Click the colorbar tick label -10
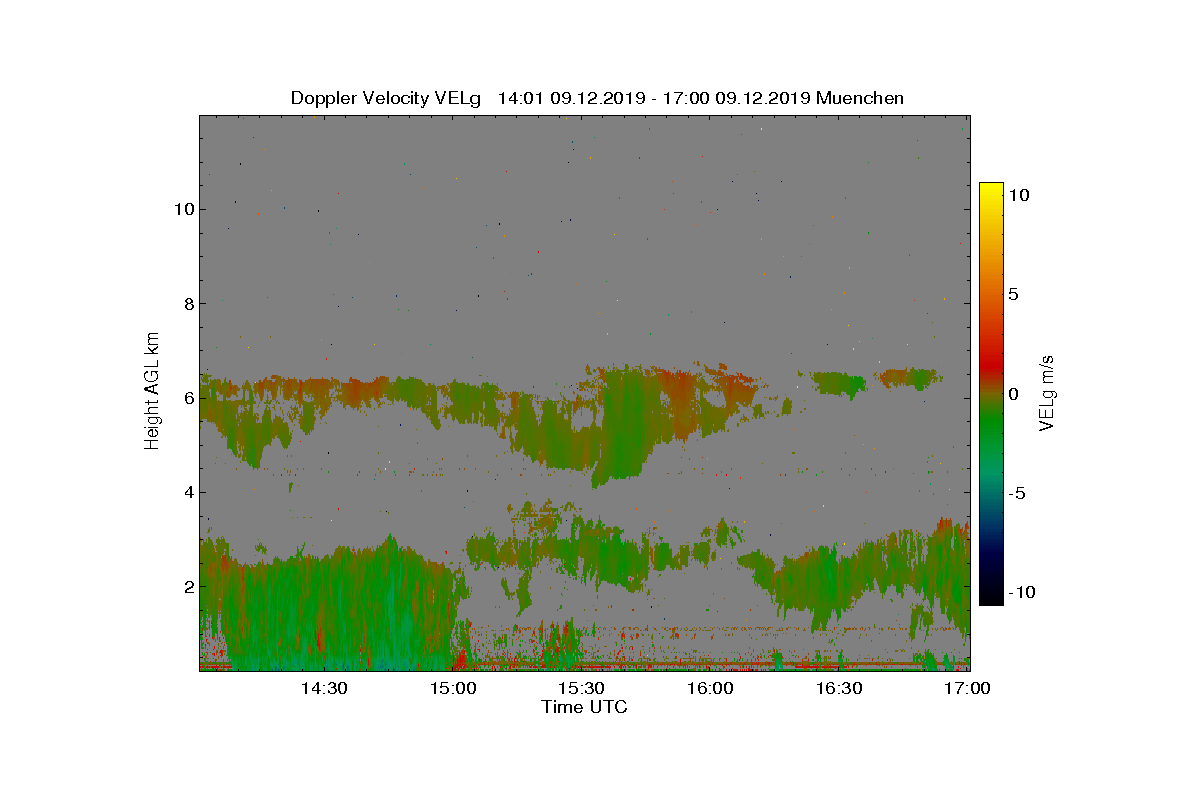1200x800 pixels. [1022, 592]
